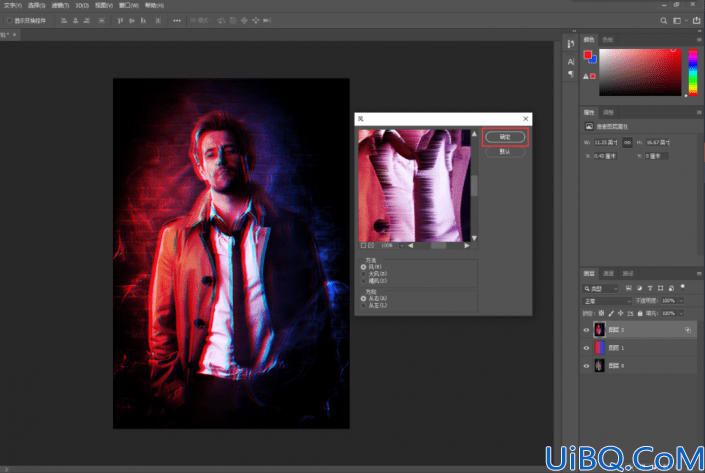Open the layer filter type dropdown

[601, 288]
